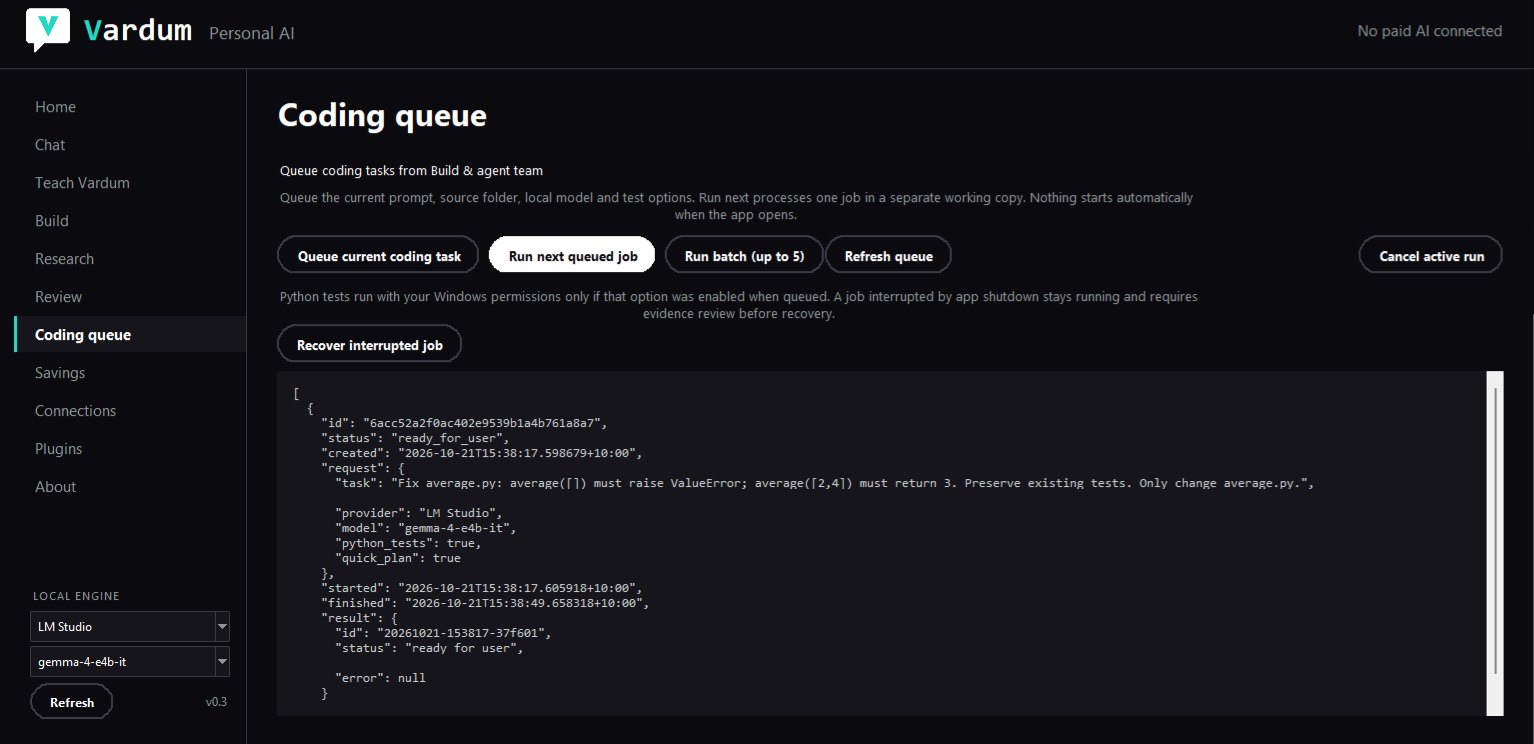The image size is (1534, 744).
Task: Open the About page
Action: pos(55,487)
